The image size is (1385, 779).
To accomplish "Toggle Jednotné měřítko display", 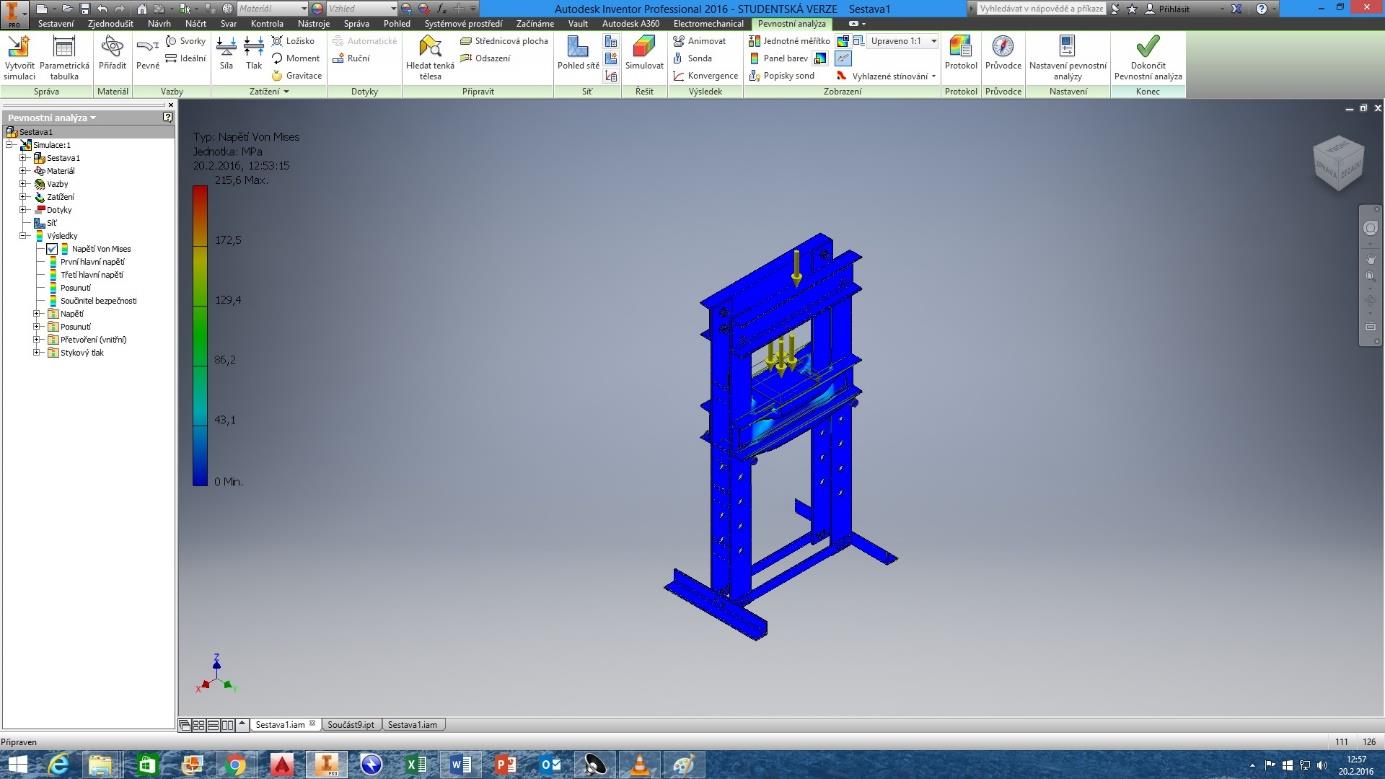I will tap(789, 41).
